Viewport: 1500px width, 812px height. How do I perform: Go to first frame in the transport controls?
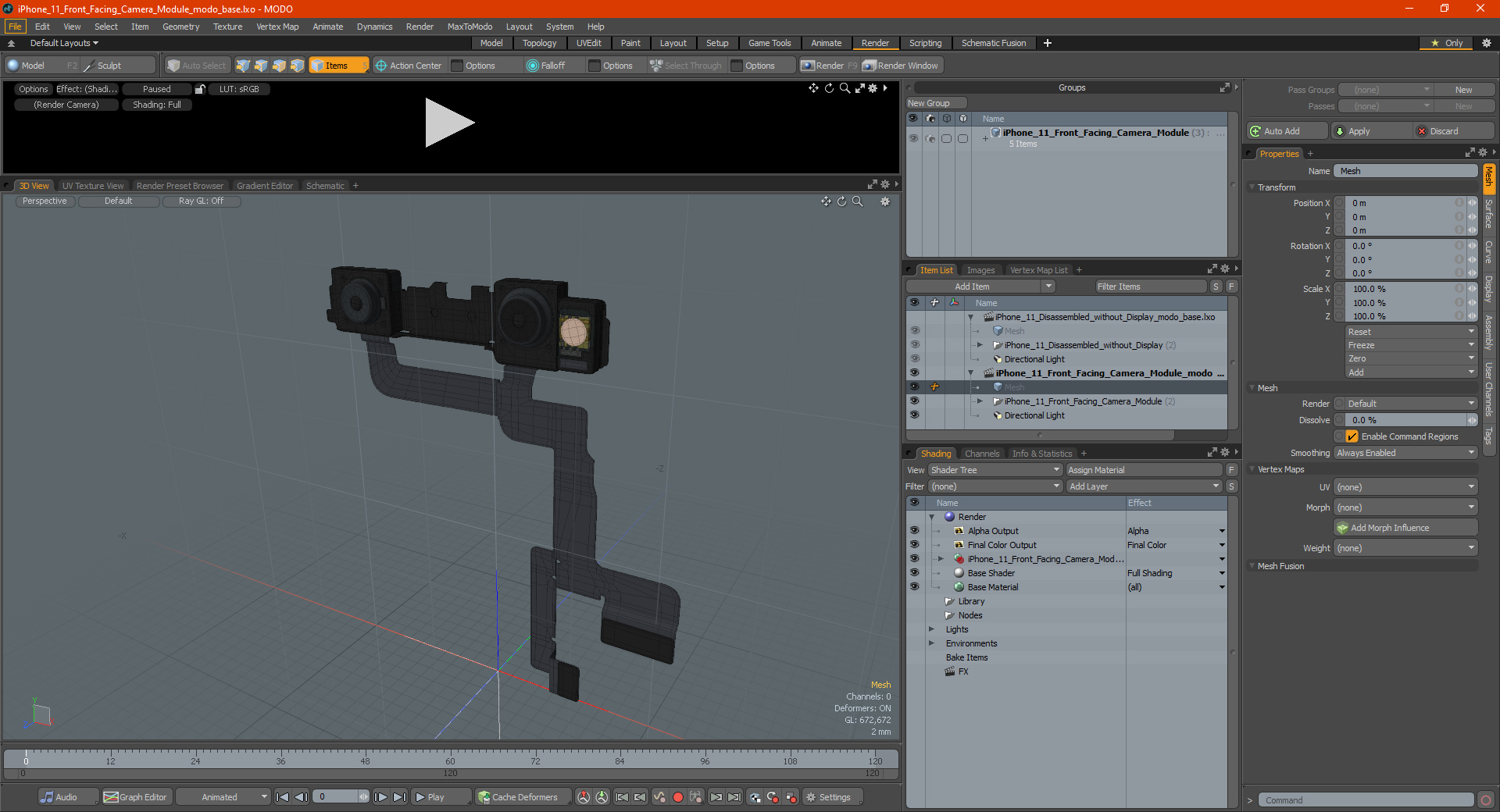point(282,797)
